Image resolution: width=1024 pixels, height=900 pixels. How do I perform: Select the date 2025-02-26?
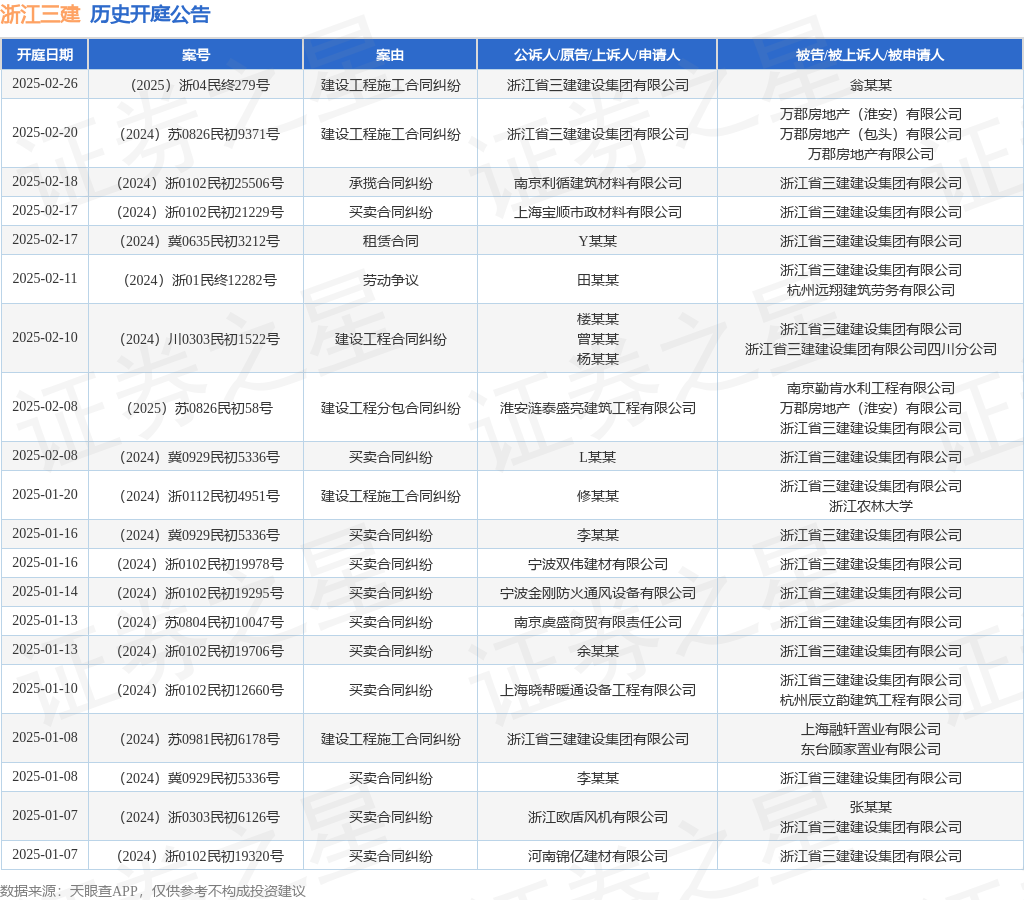click(x=44, y=84)
